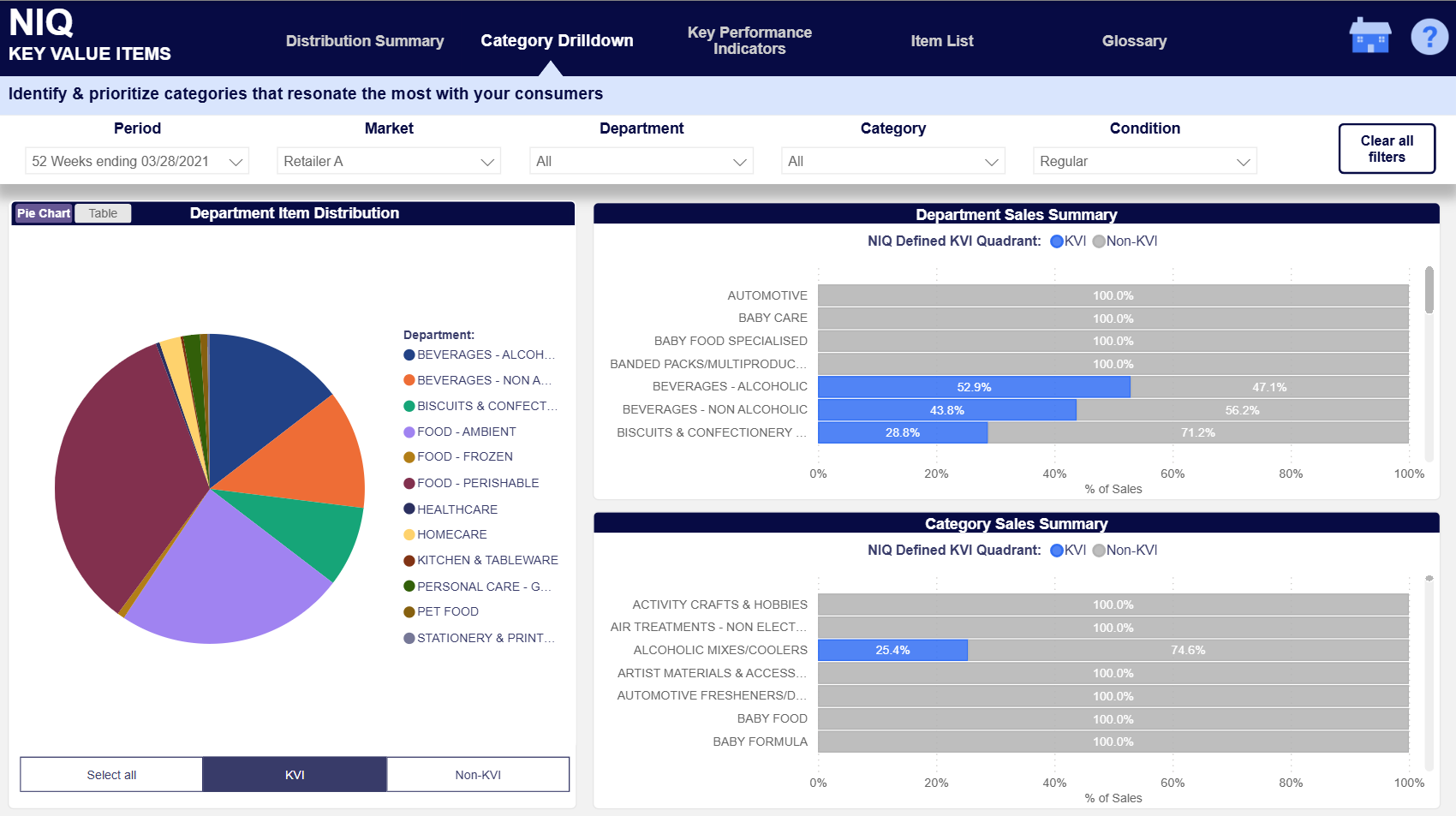
Task: Click KVI legend dot in Category Sales Summary
Action: (x=1057, y=551)
